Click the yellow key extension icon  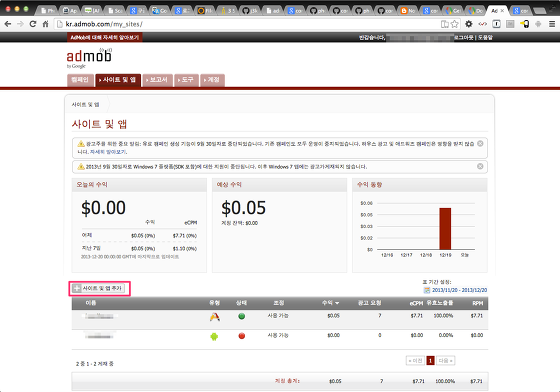click(524, 24)
